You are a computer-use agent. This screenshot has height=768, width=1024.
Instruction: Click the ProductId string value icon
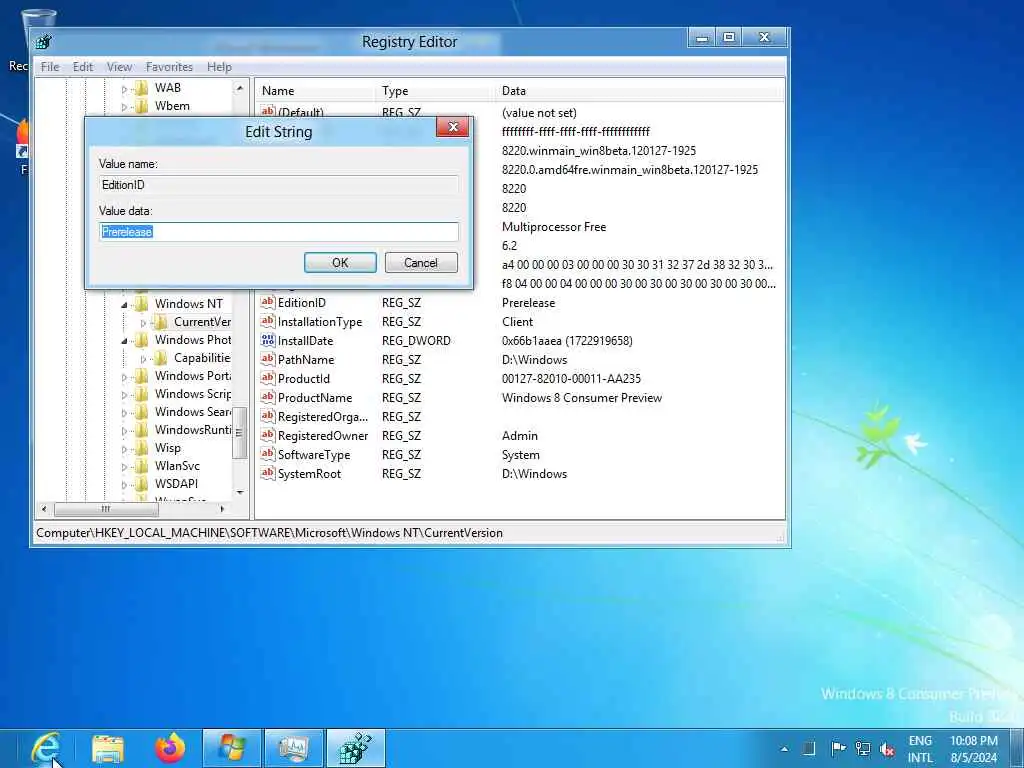268,378
